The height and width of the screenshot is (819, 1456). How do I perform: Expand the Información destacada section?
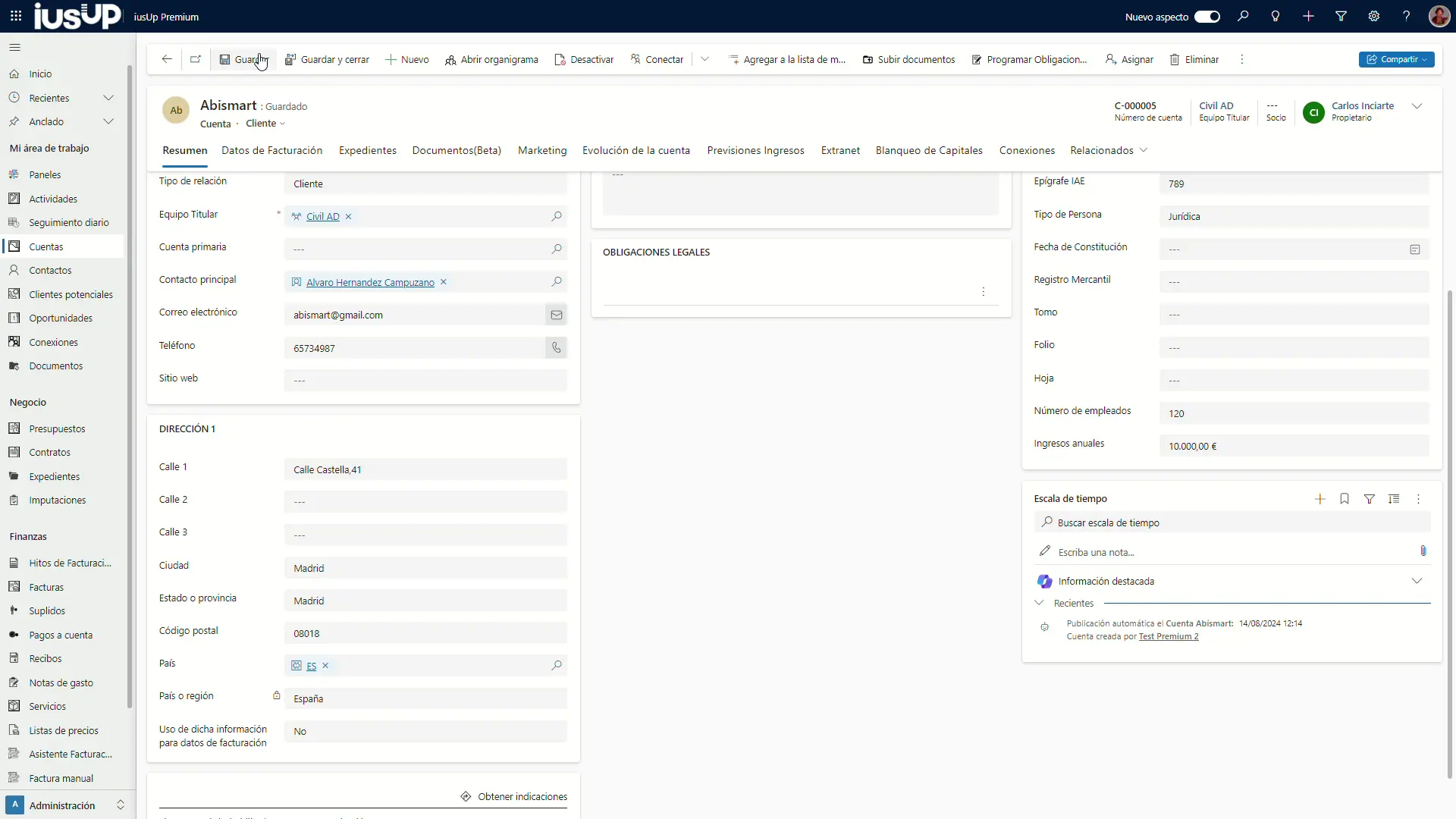pos(1417,582)
